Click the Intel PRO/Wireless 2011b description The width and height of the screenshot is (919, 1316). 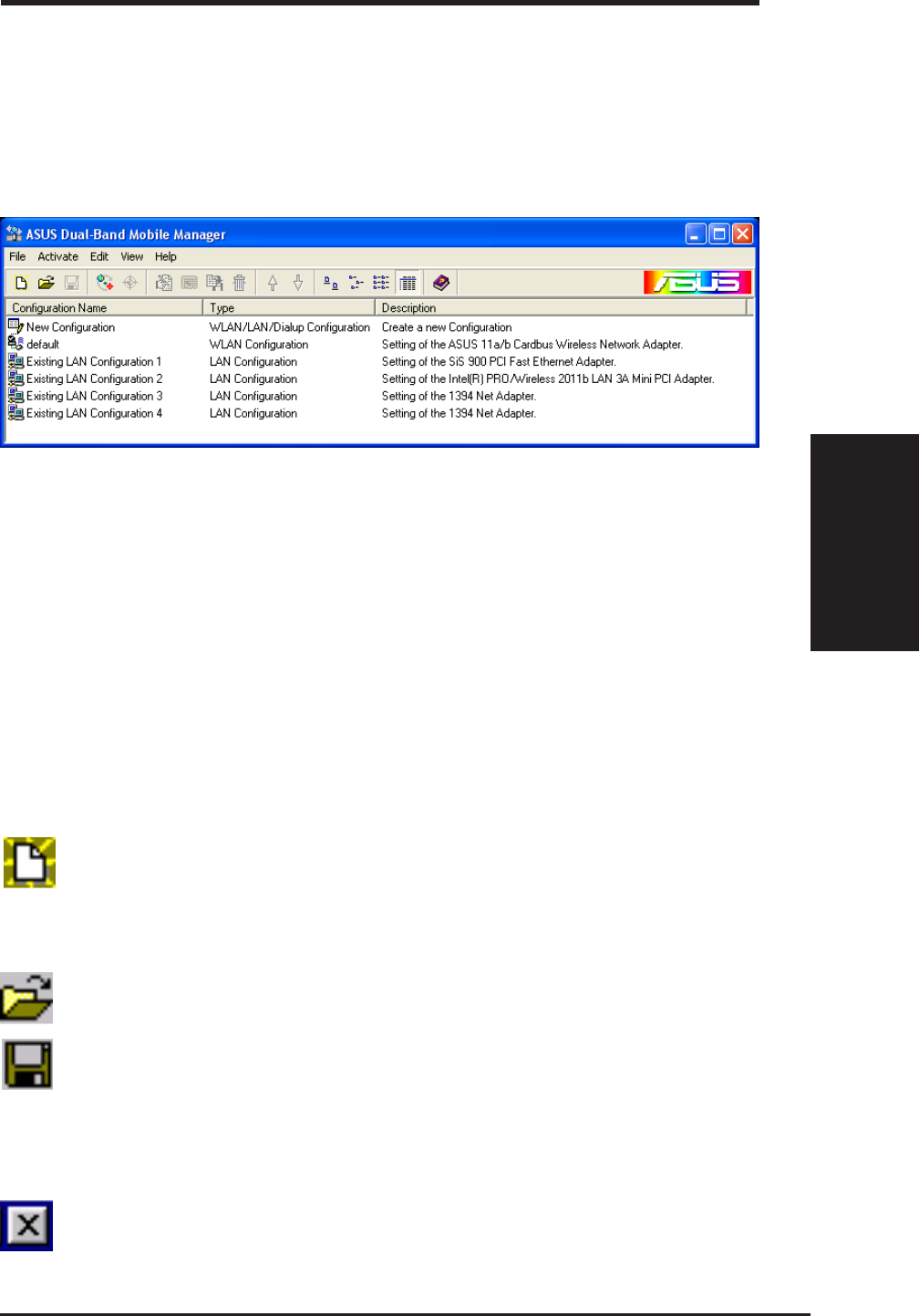click(x=548, y=379)
